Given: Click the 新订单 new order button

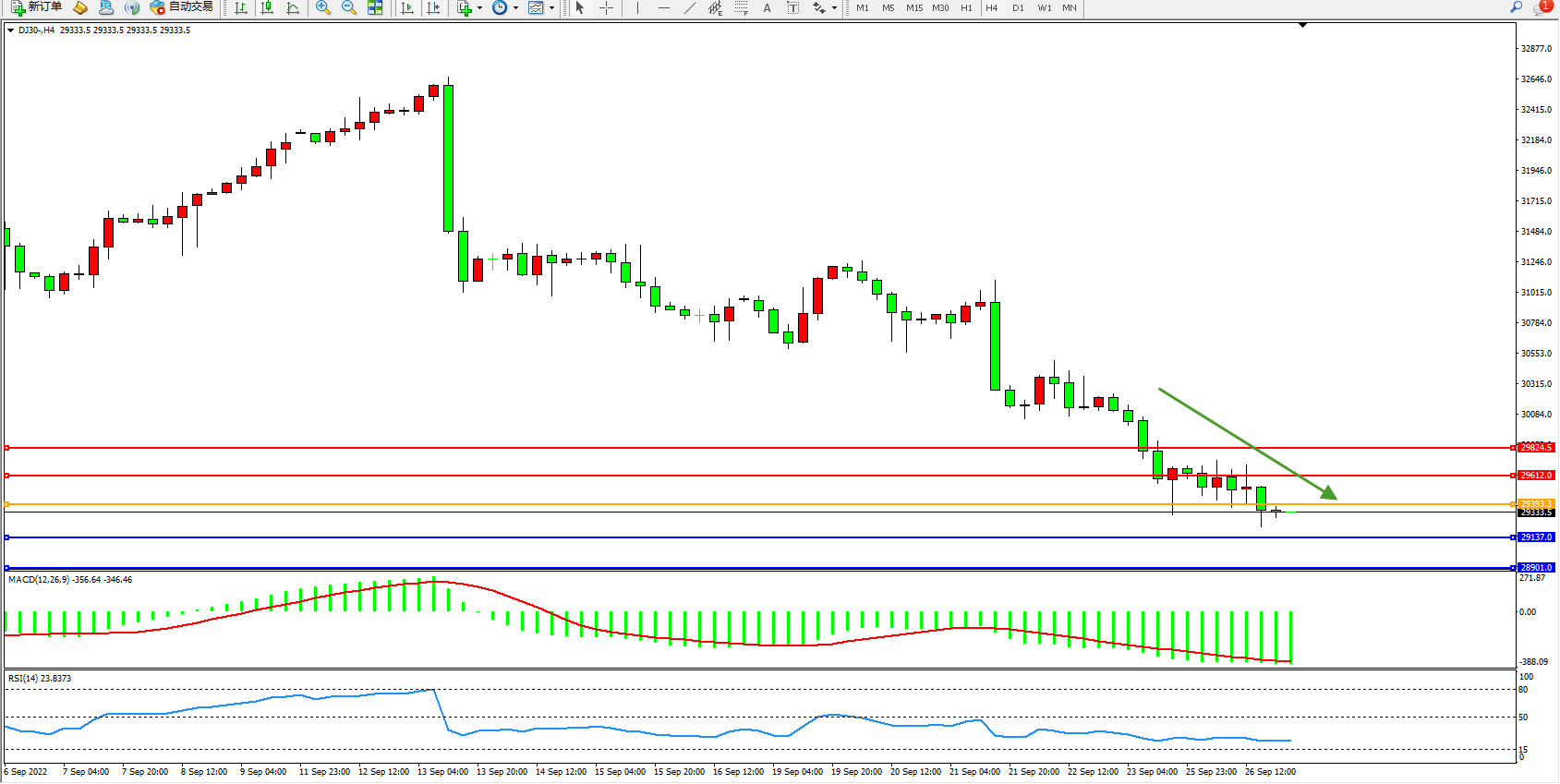Looking at the screenshot, I should (37, 7).
